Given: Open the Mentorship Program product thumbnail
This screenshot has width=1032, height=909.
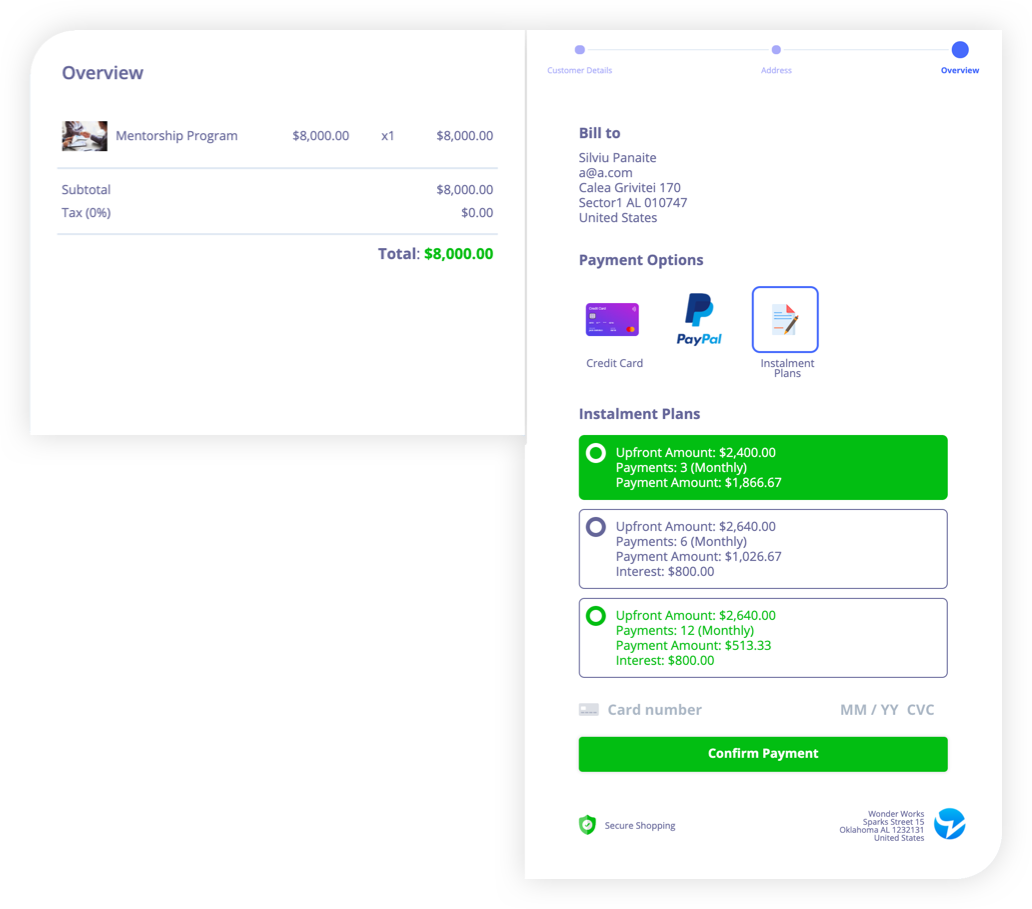Looking at the screenshot, I should 84,136.
